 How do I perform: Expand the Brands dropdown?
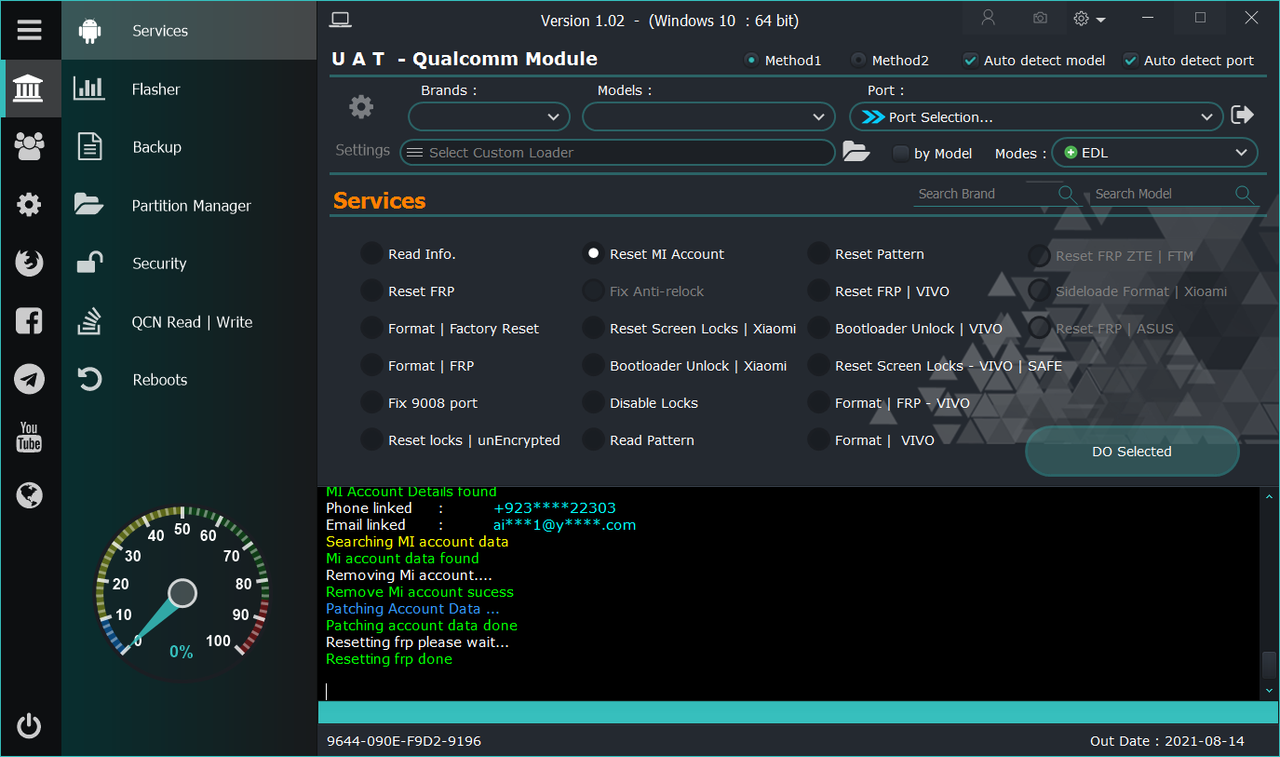coord(489,117)
